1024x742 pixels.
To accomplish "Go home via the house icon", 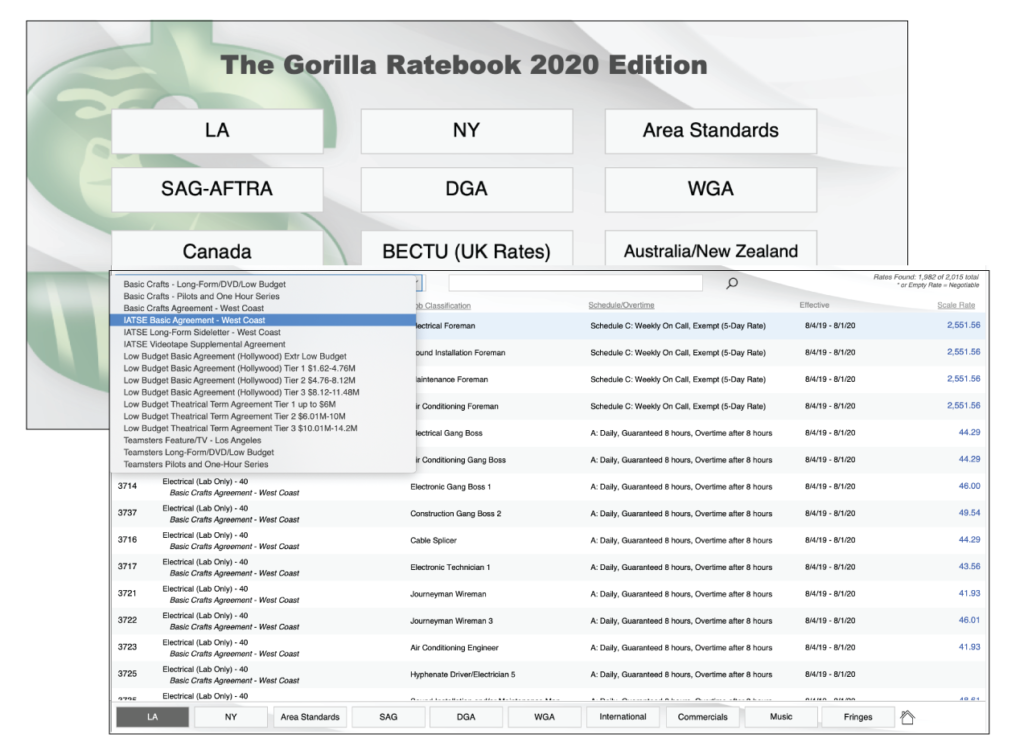I will tap(907, 717).
